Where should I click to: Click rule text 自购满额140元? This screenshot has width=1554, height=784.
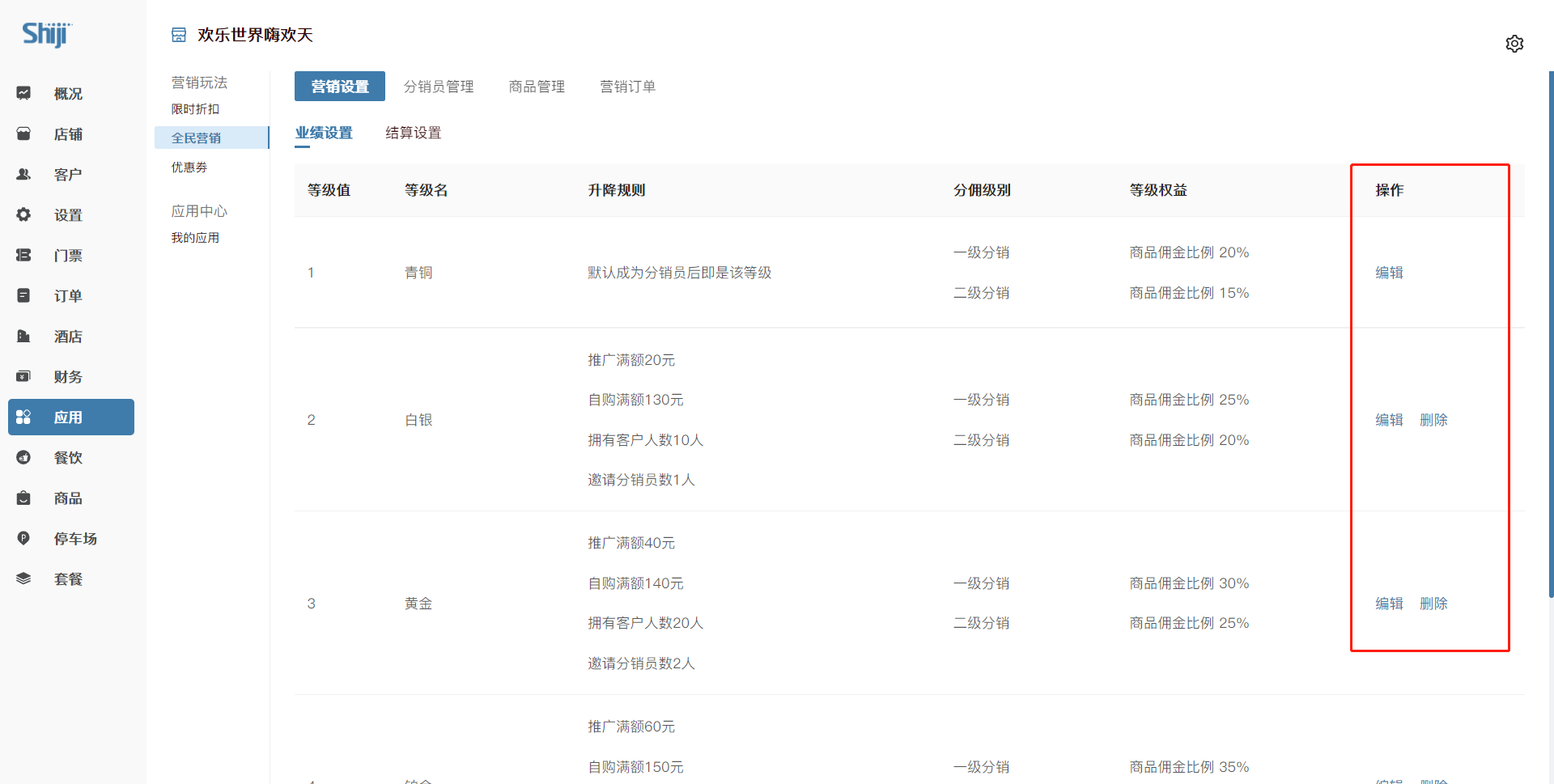(635, 583)
